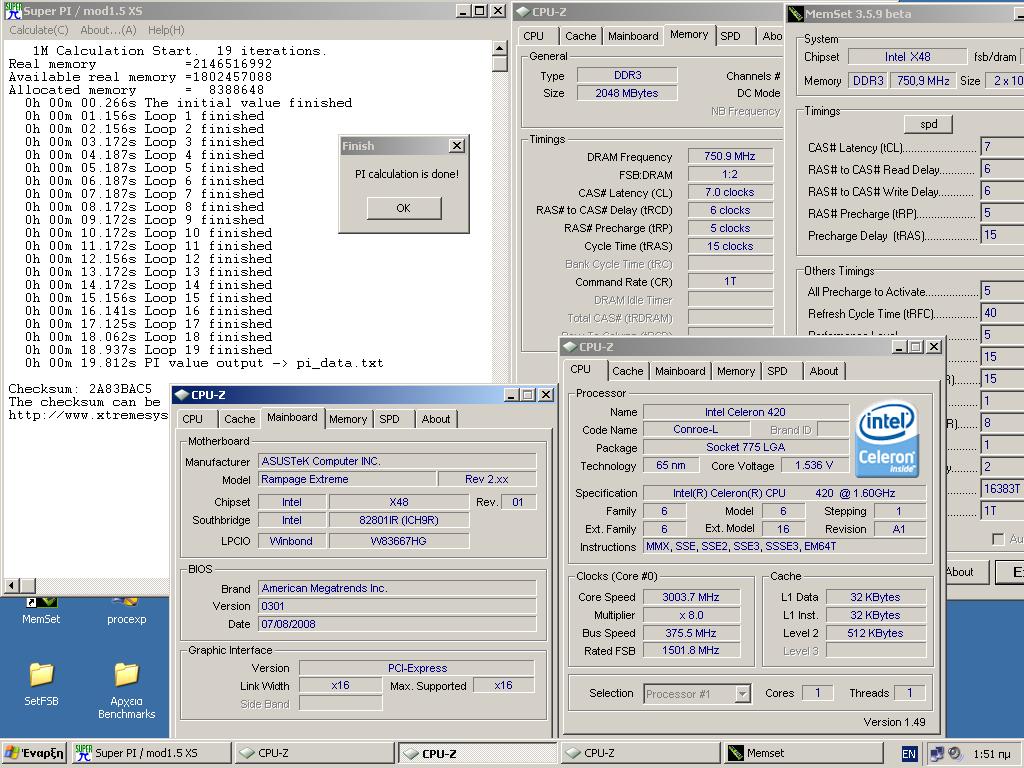
Task: Open Cache tab in CPU-Z processor window
Action: click(628, 371)
